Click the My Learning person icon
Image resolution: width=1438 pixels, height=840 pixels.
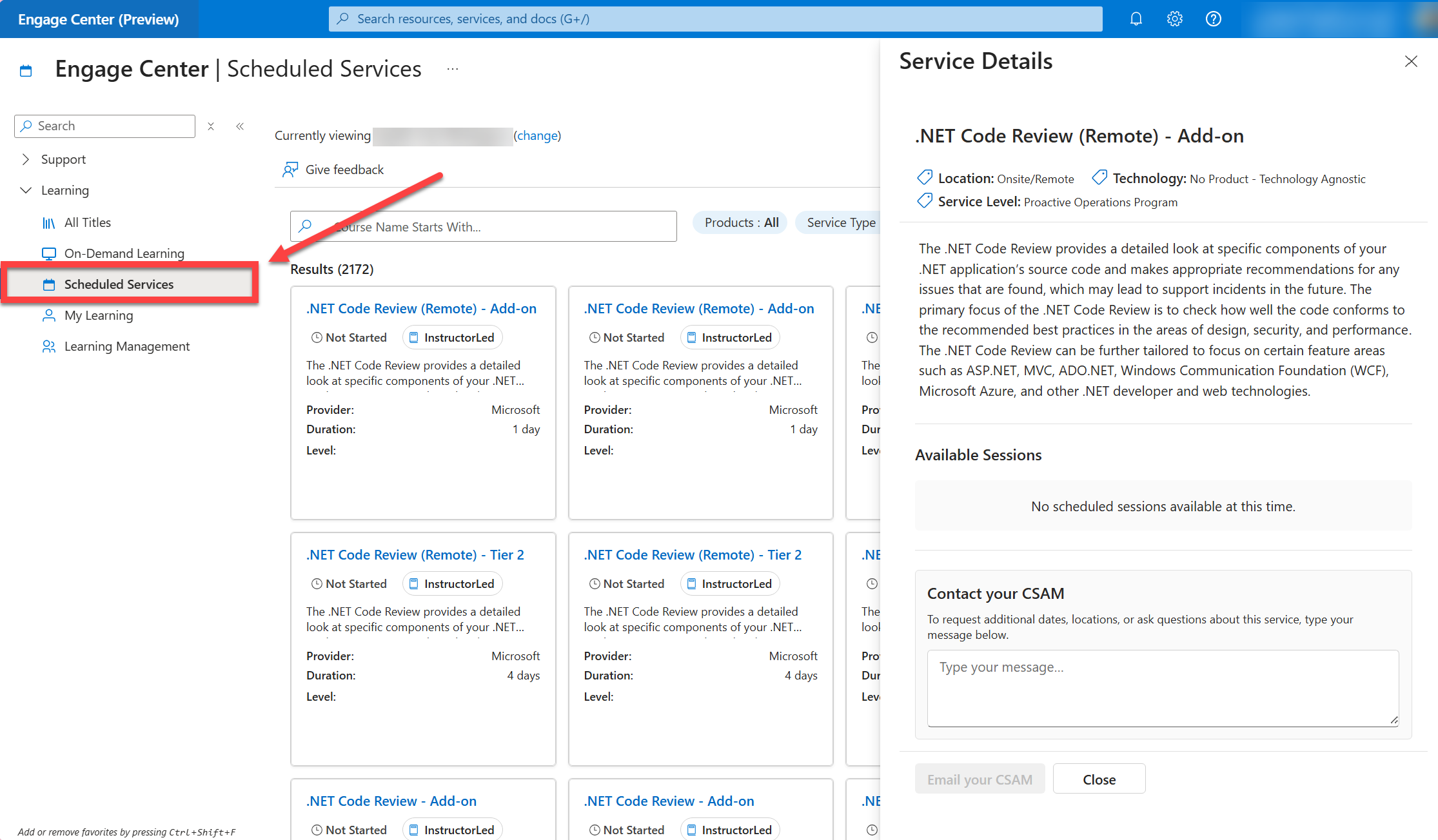click(x=49, y=315)
